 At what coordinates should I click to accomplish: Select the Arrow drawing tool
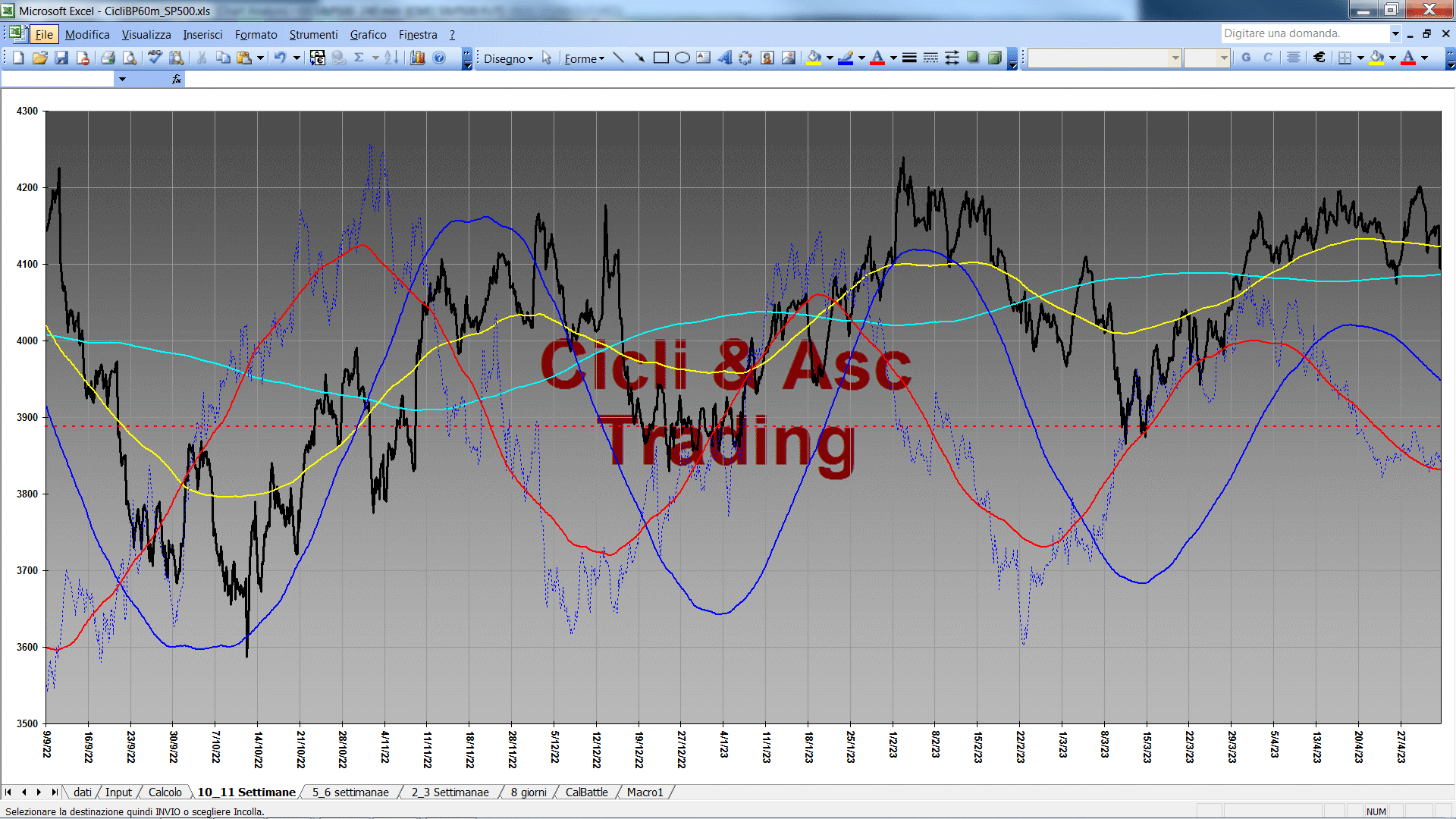639,58
